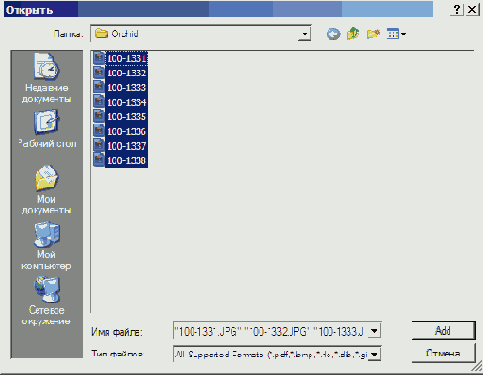Go up one folder level icon
Image resolution: width=483 pixels, height=375 pixels.
point(353,34)
